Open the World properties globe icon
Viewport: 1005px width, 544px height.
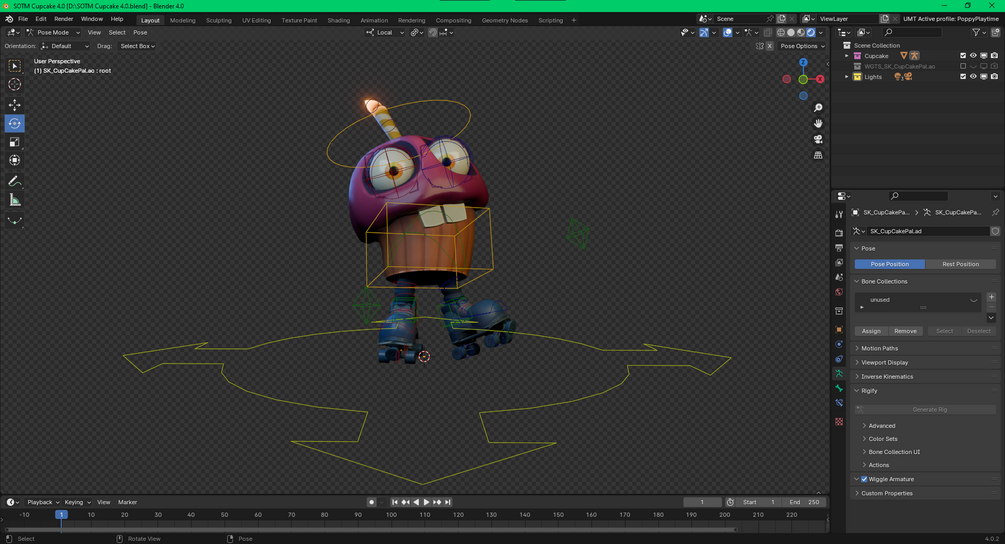(838, 292)
